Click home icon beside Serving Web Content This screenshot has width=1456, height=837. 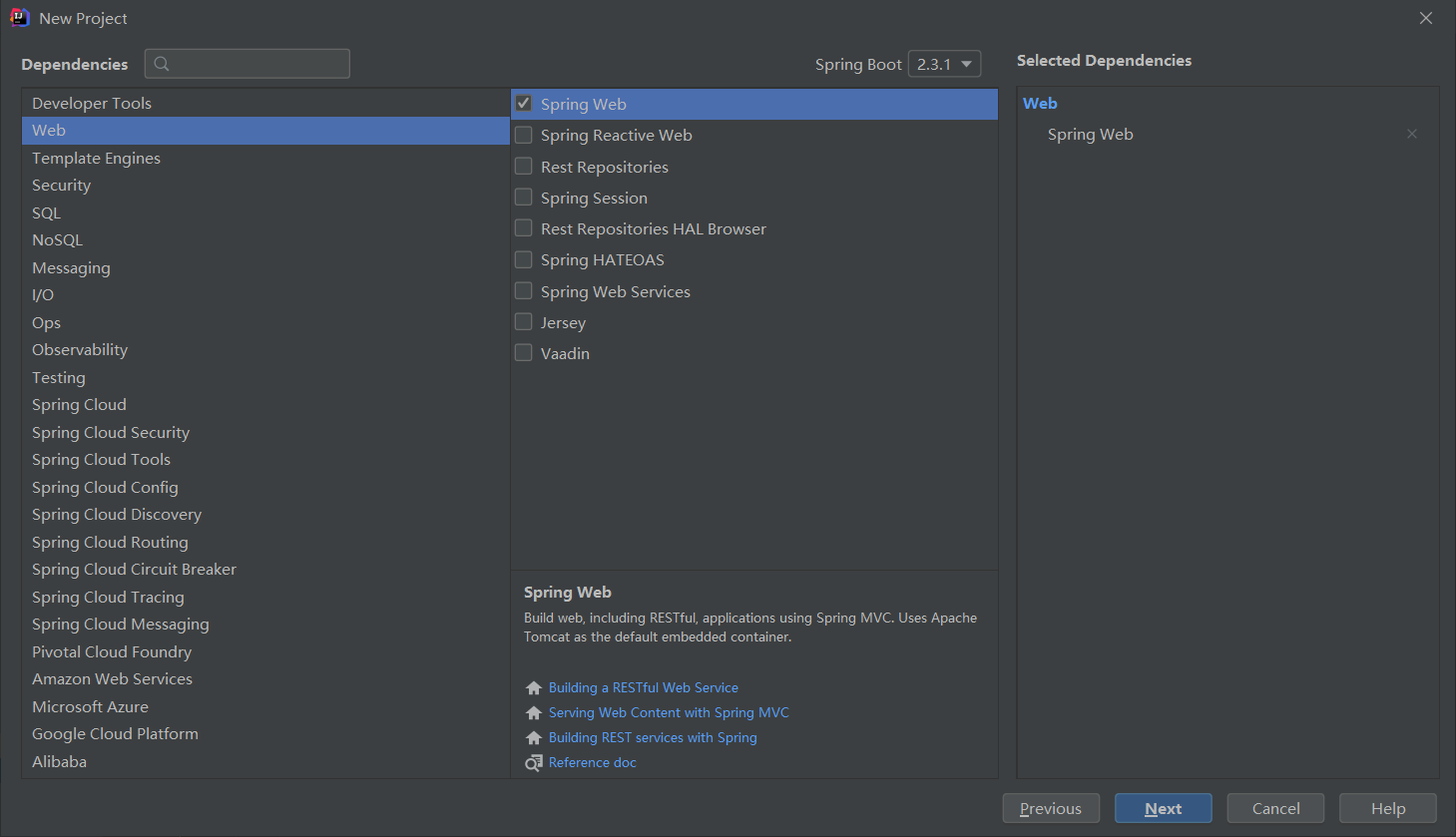coord(534,713)
